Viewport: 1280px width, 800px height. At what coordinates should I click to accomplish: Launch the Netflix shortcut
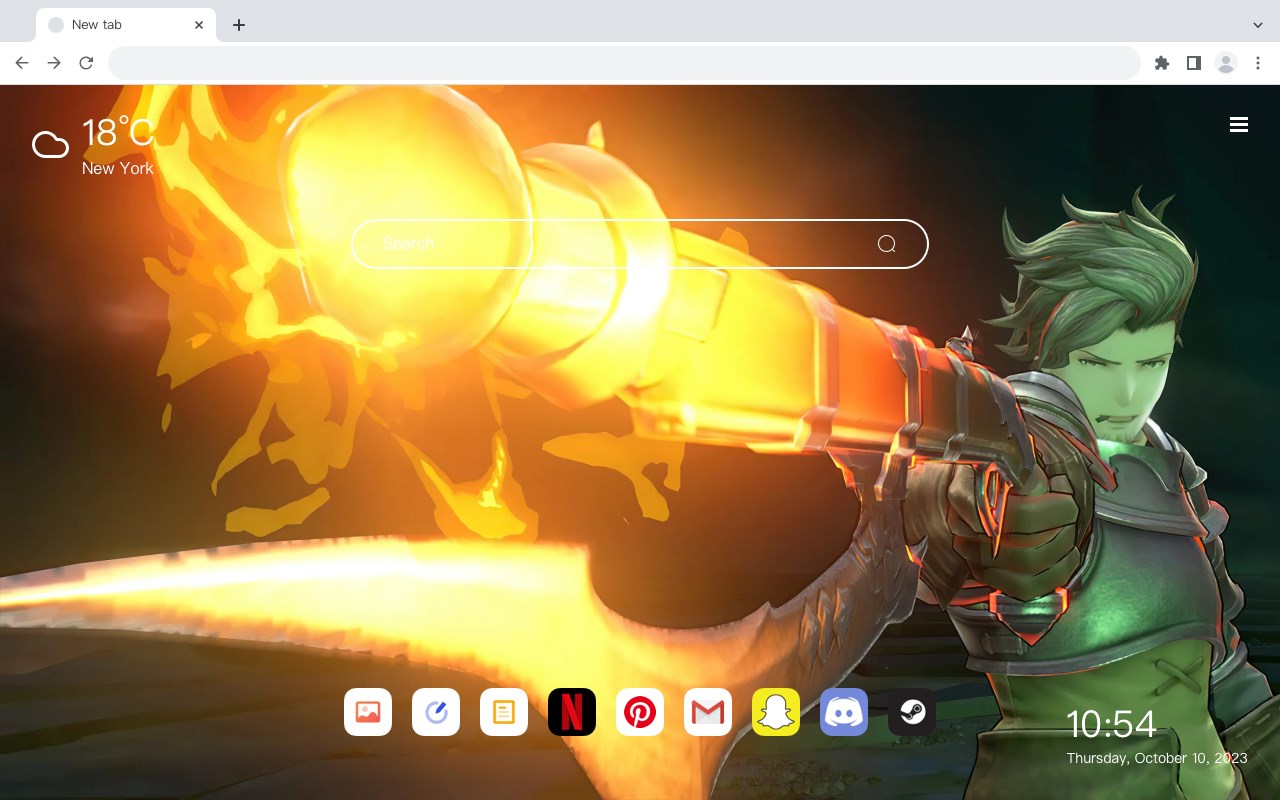click(x=572, y=712)
